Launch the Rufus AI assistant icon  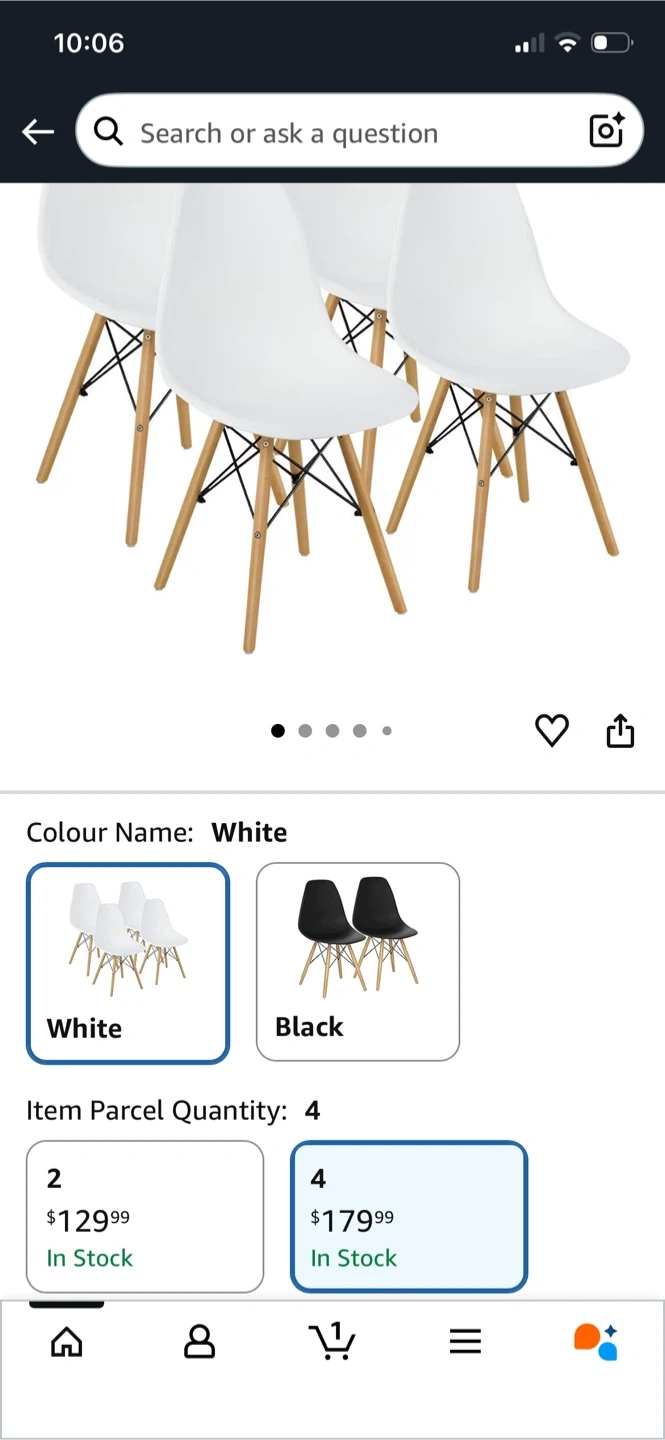click(596, 1341)
